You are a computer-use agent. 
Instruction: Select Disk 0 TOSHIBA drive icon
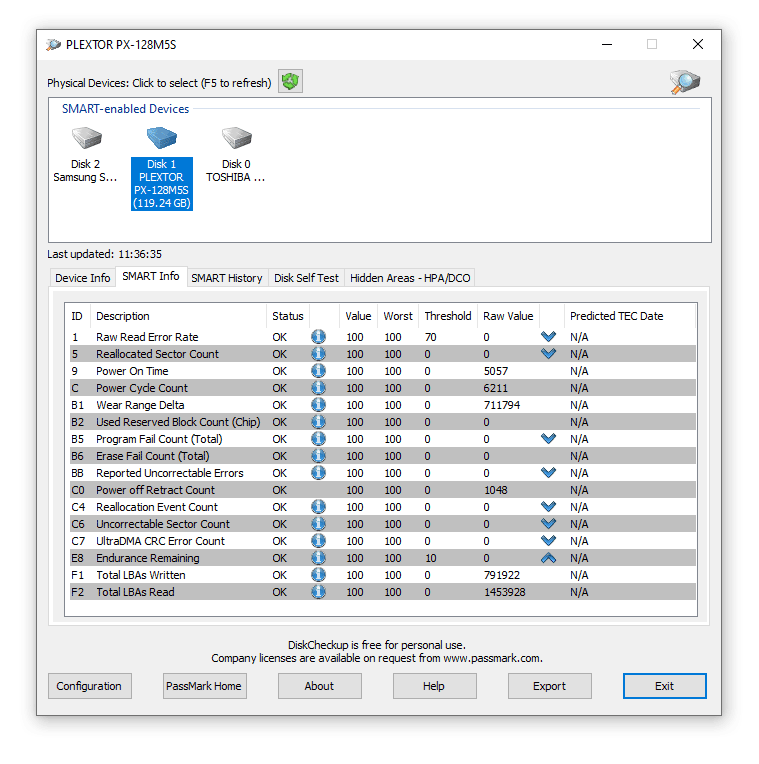click(237, 138)
